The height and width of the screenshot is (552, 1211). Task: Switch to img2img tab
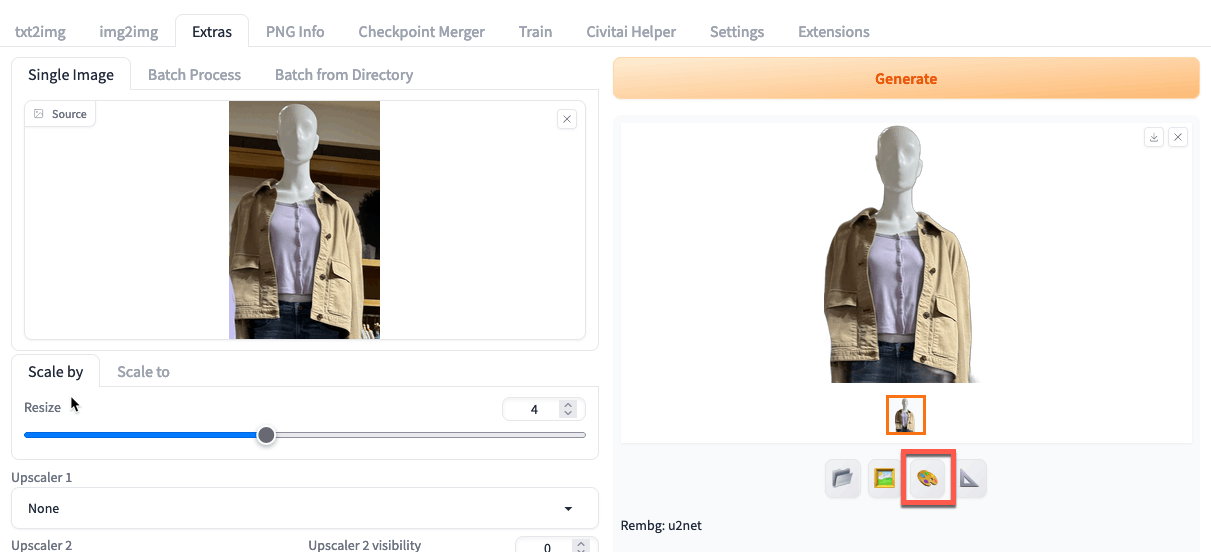pos(128,31)
